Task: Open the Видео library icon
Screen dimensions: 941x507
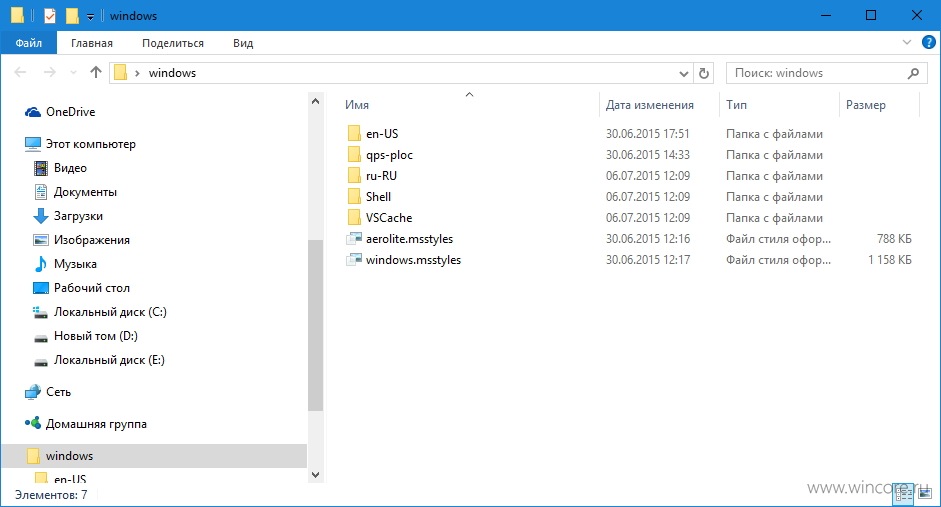Action: [41, 168]
